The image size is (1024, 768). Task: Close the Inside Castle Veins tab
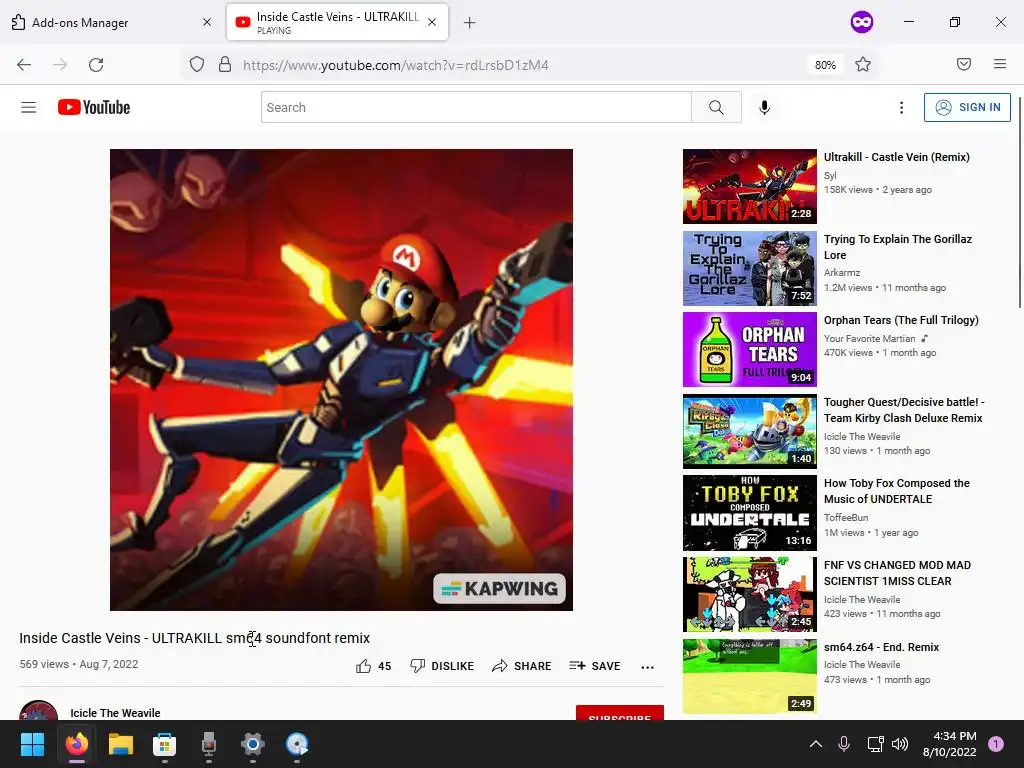432,22
